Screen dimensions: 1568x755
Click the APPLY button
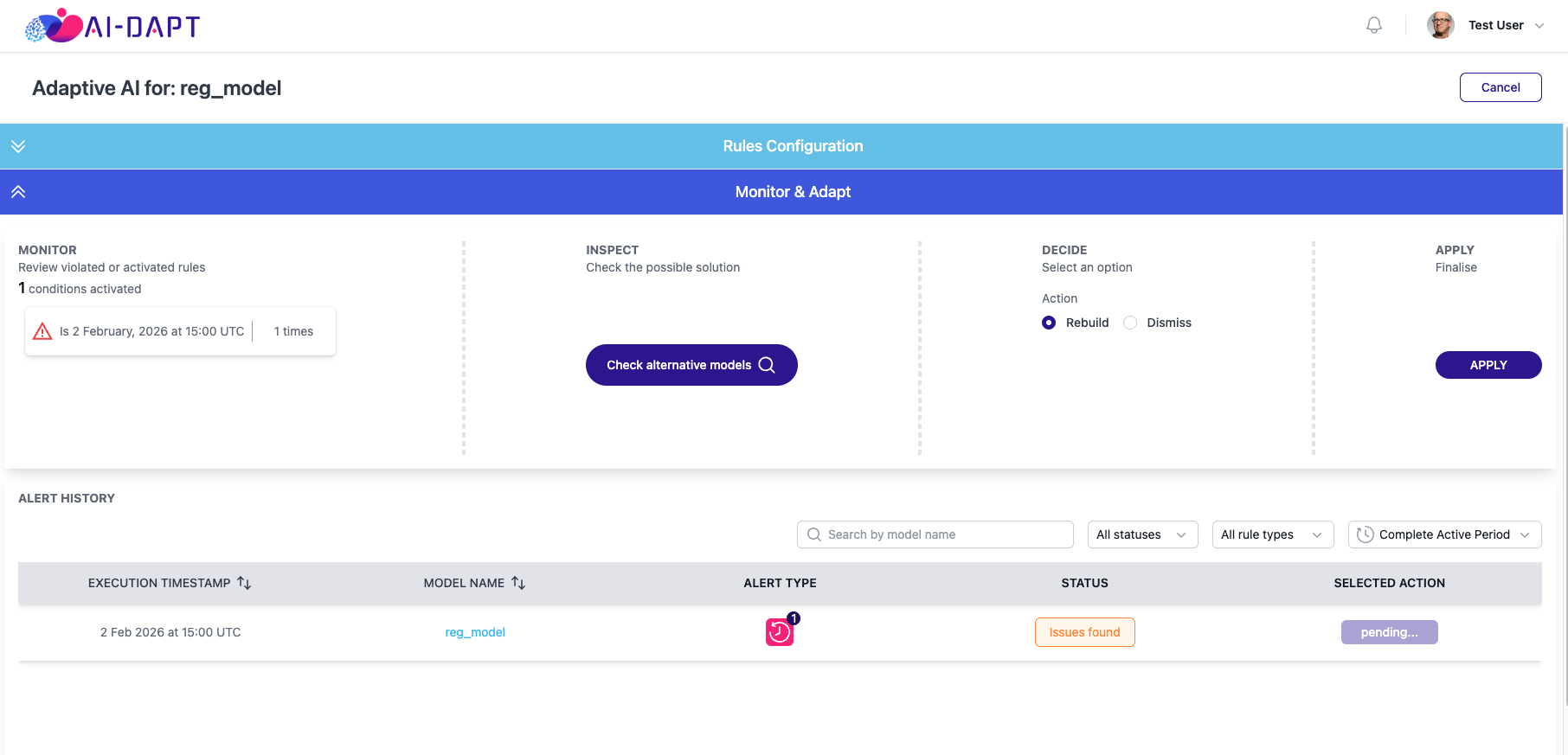tap(1488, 365)
